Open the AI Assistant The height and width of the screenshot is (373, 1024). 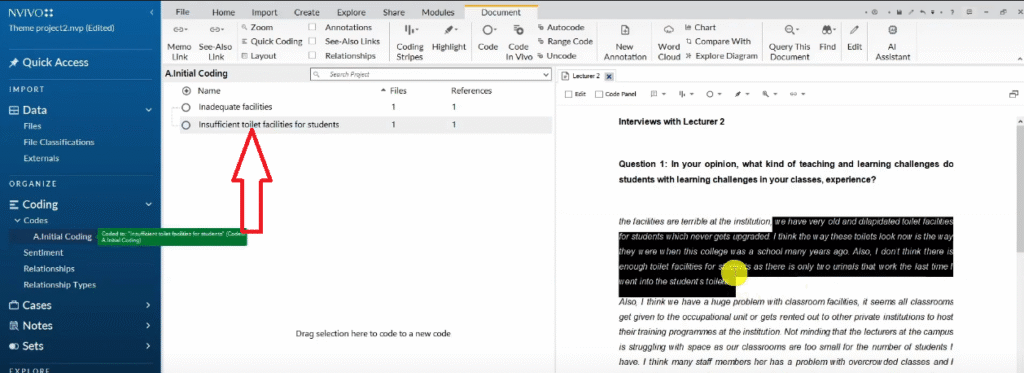point(893,43)
